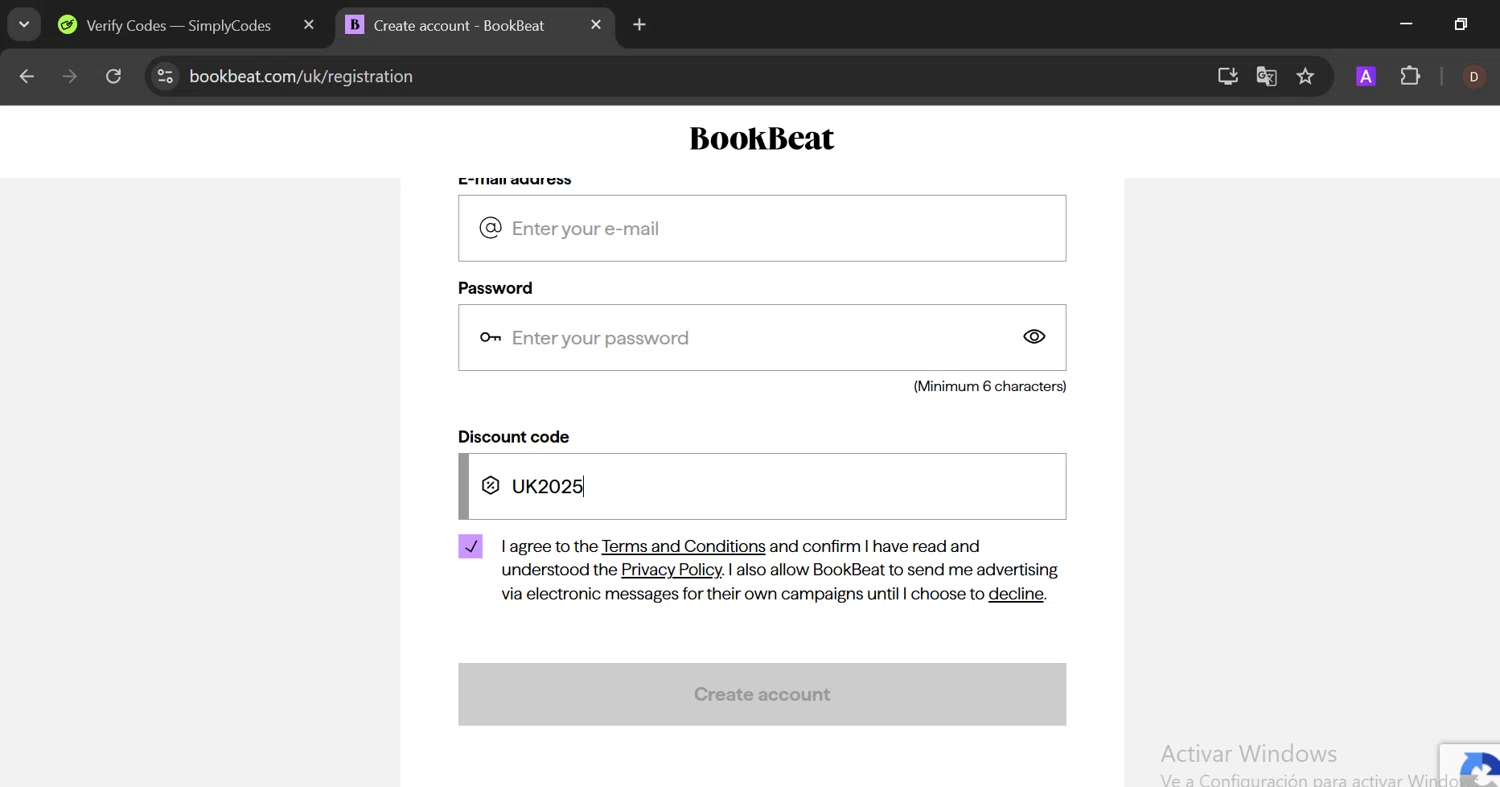Image resolution: width=1500 pixels, height=787 pixels.
Task: Click the "(Minimum 6 characters)" hint text
Action: (x=990, y=386)
